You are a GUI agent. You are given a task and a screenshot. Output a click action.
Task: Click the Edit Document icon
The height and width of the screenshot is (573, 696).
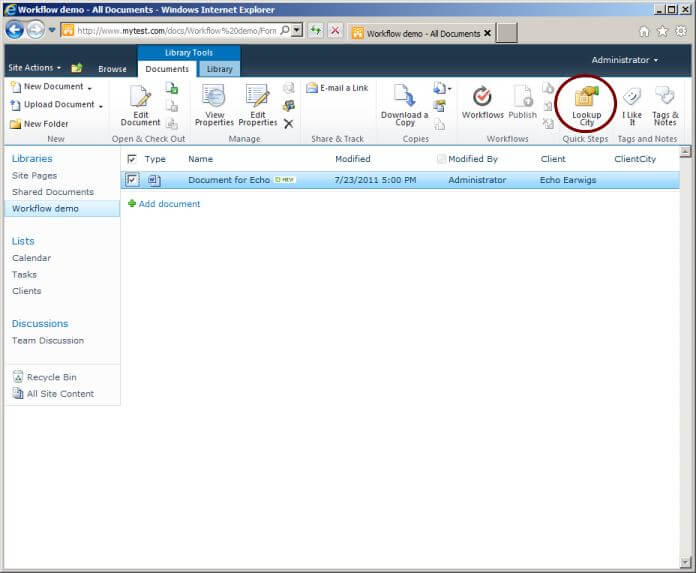[x=140, y=96]
